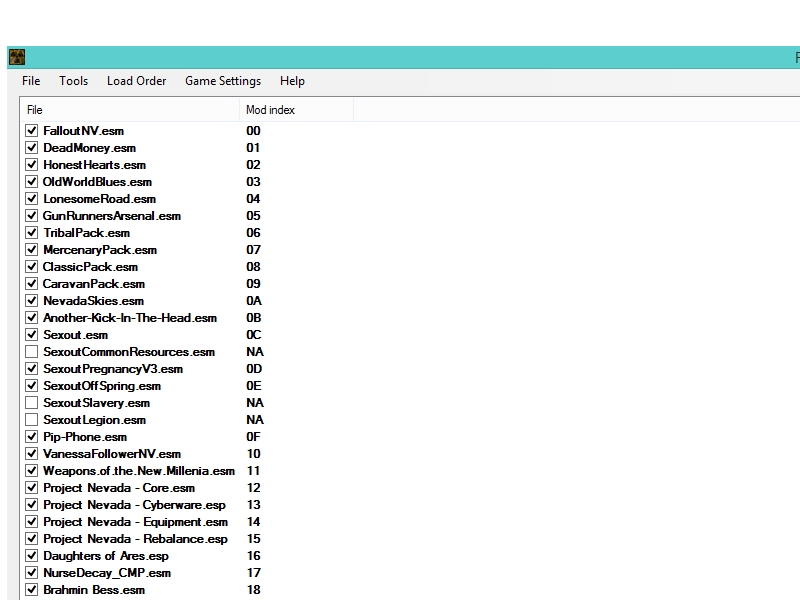Select the DeadMoney.esm file name
The image size is (800, 600).
[x=90, y=148]
